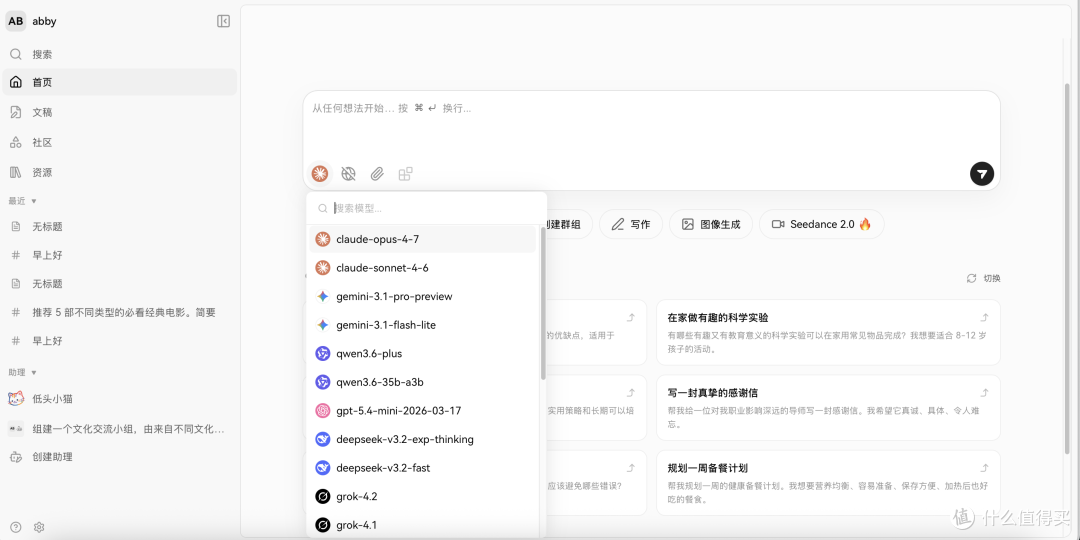Click arrow icon on 规划一周备餐计划 card
The image size is (1080, 540).
(x=985, y=468)
